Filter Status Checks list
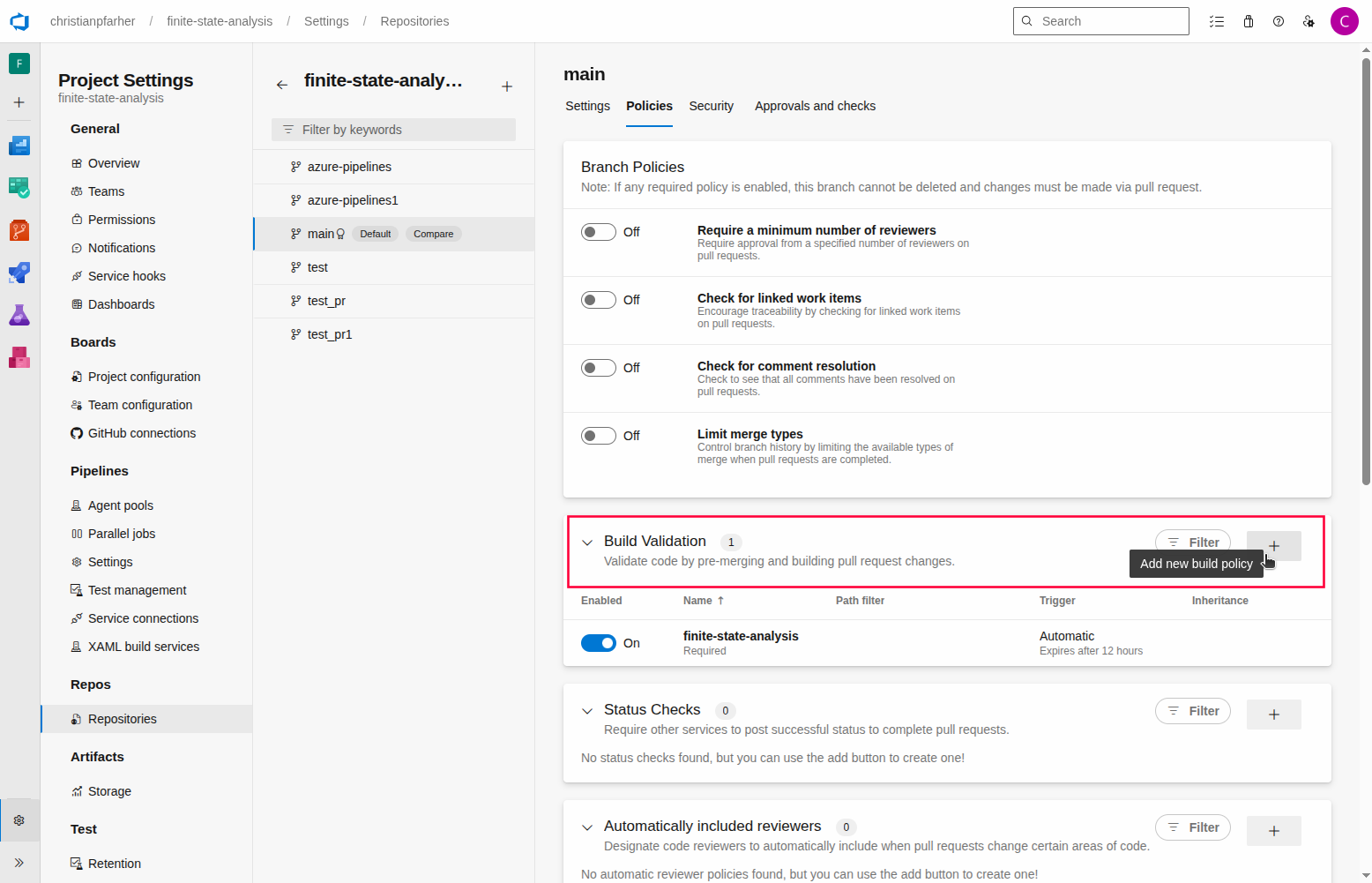This screenshot has width=1372, height=883. pyautogui.click(x=1193, y=711)
